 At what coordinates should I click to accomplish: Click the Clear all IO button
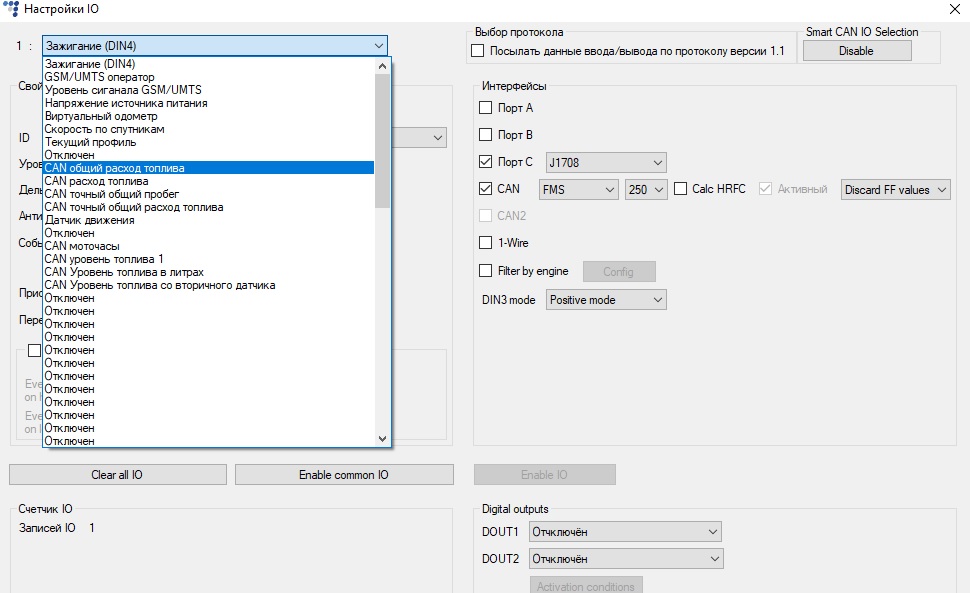click(118, 475)
